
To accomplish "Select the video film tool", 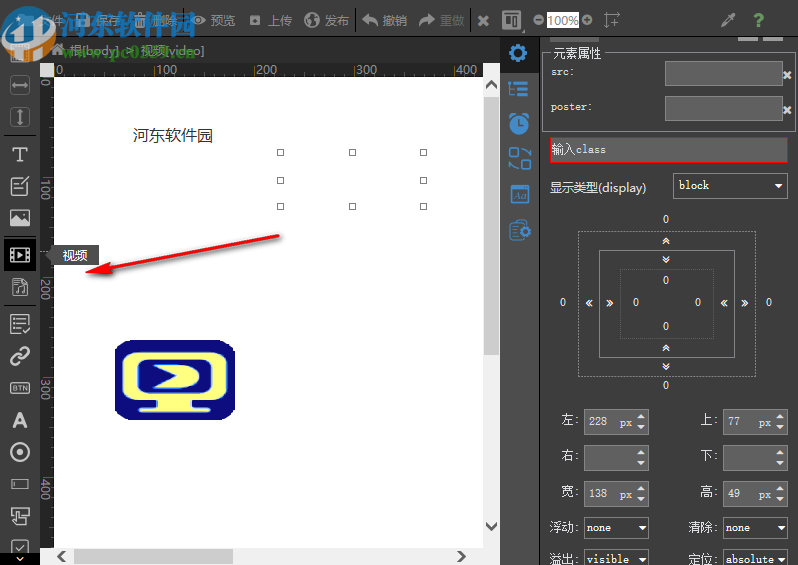I will click(20, 255).
